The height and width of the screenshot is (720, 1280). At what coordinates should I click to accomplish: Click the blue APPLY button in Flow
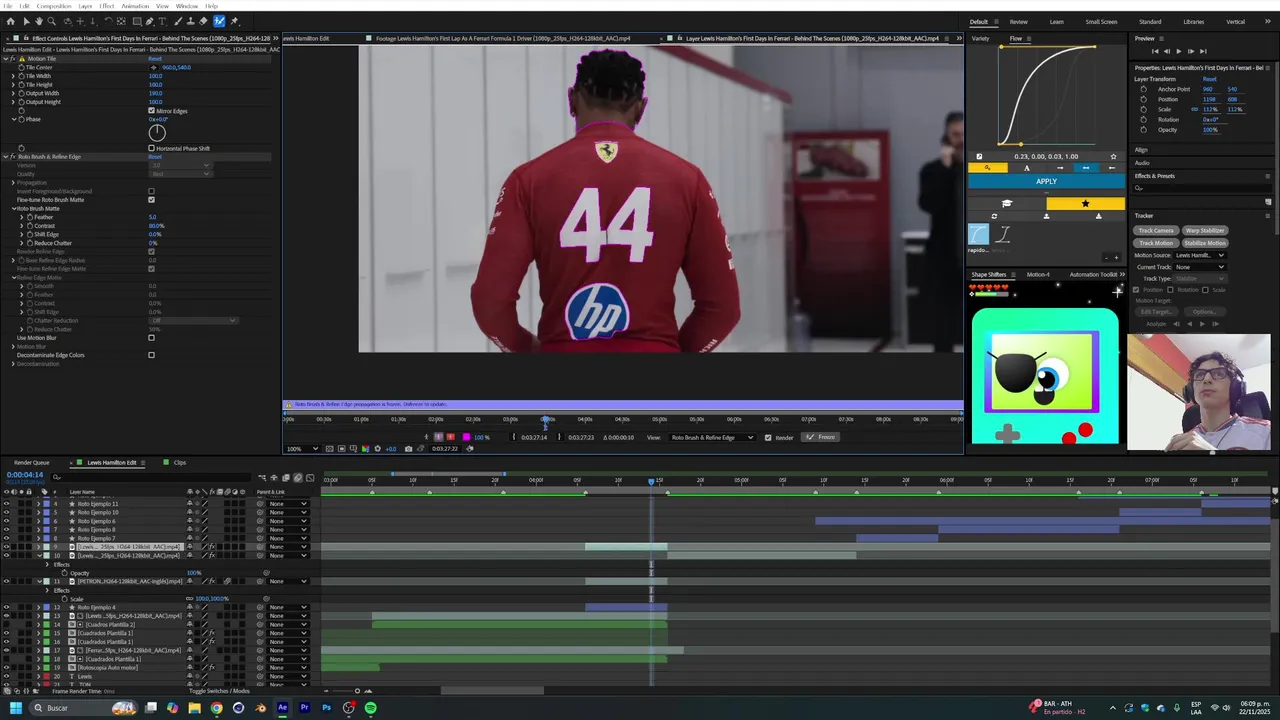1046,181
